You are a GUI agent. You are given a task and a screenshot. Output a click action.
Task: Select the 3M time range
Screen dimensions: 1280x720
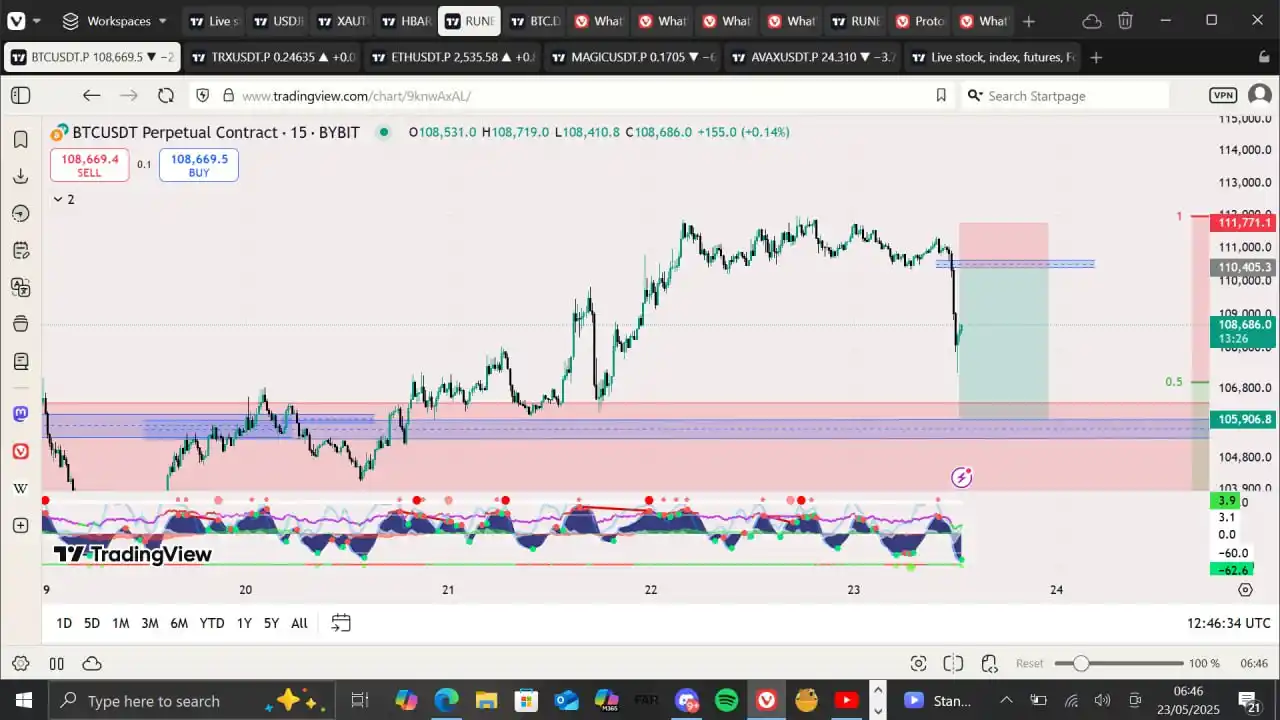[x=150, y=623]
